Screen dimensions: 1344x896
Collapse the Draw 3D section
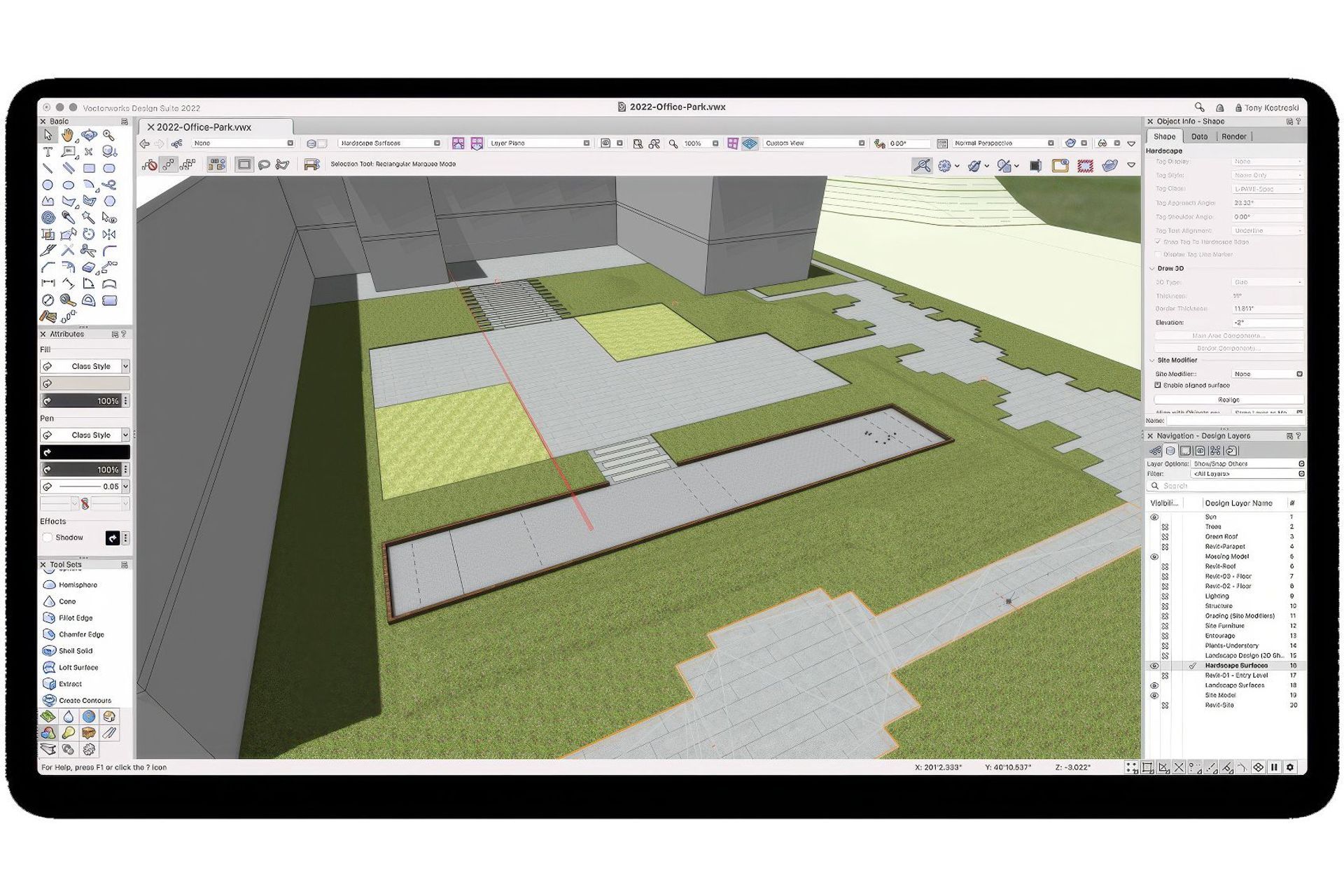pos(1152,268)
